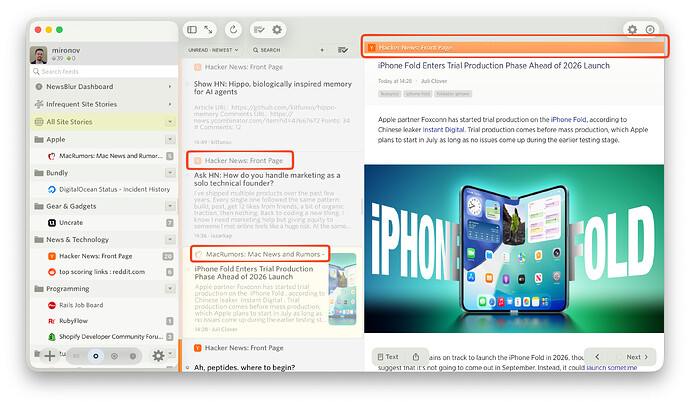Screen dimensions: 690x406
Task: Open the sidebar bottom gear settings
Action: click(158, 355)
